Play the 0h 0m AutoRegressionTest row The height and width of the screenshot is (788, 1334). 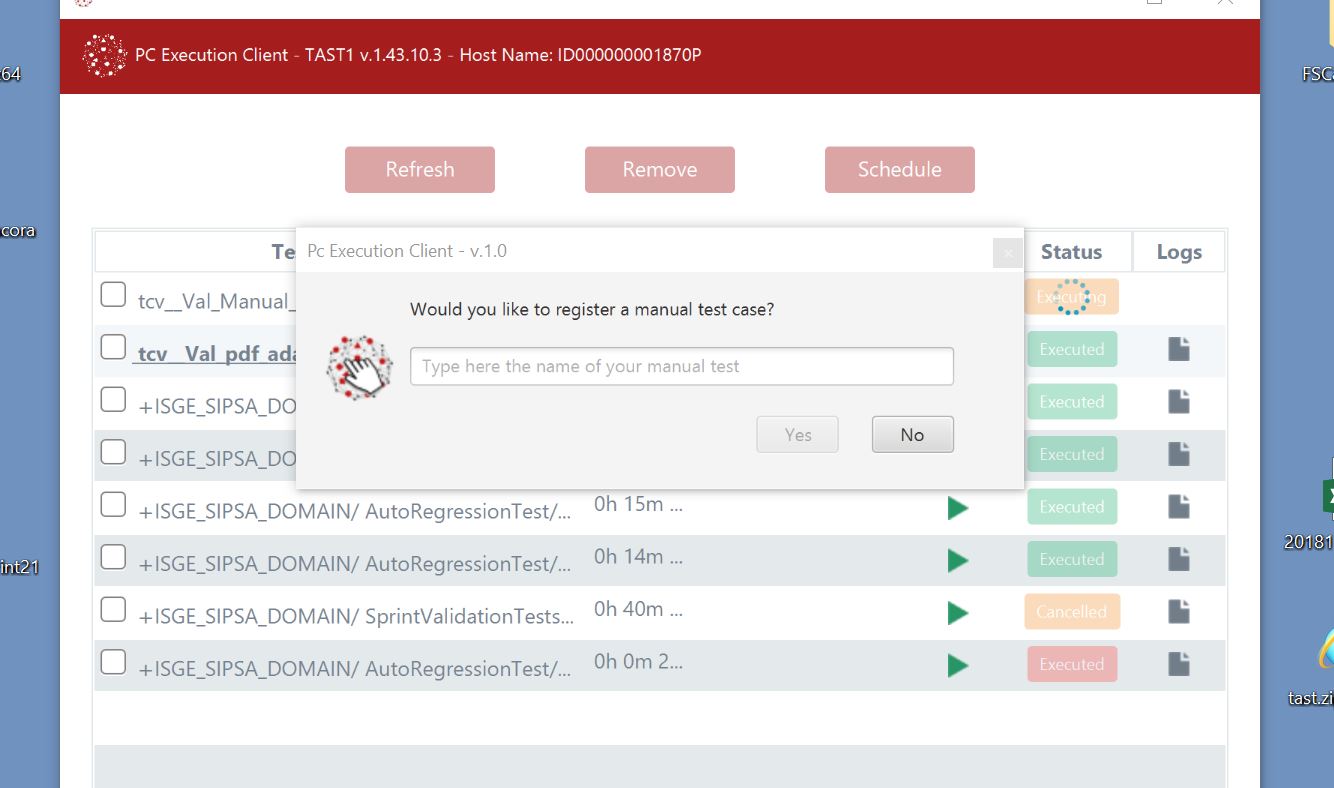point(957,665)
